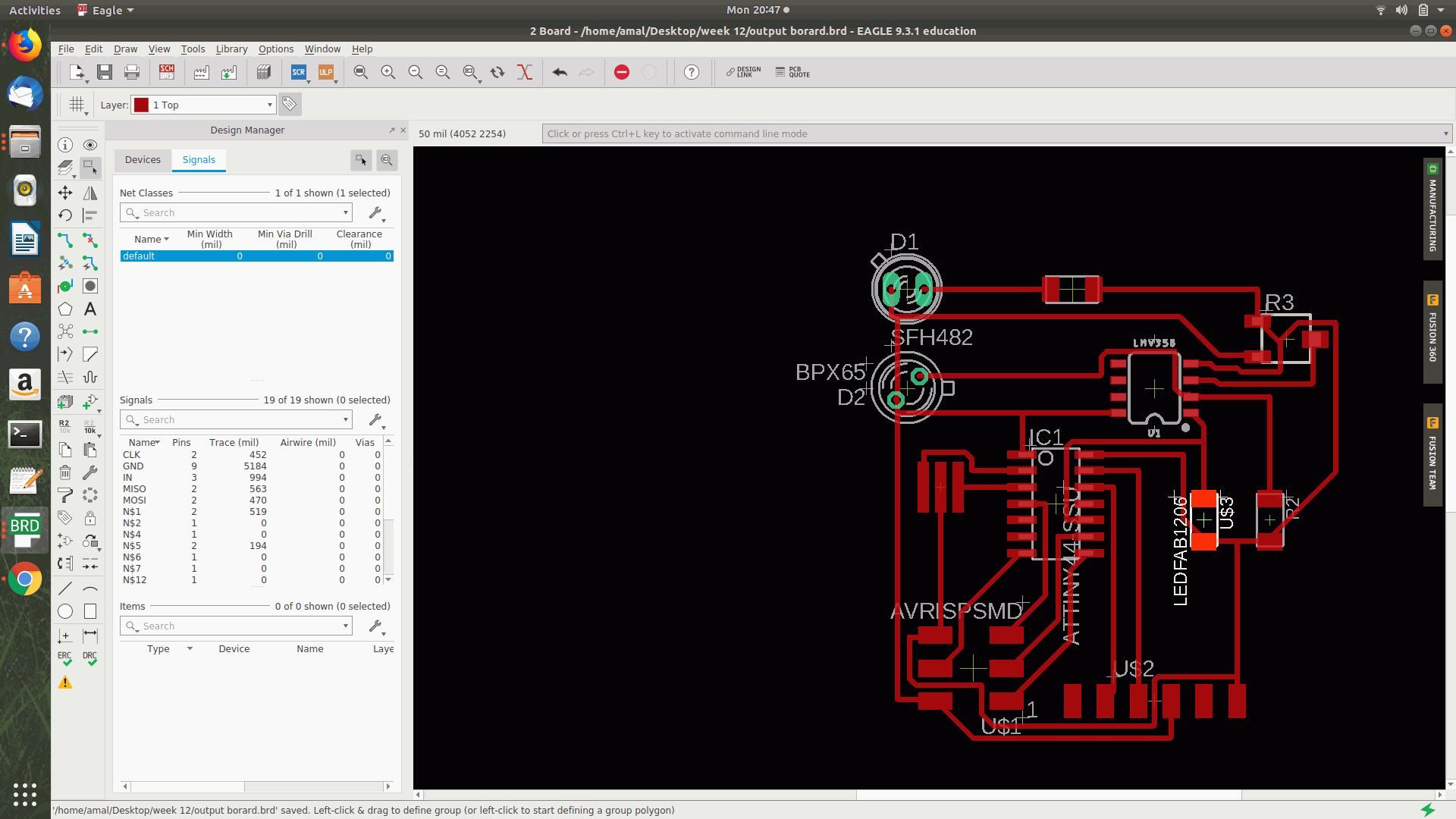
Task: Click the red Top layer color swatch
Action: click(142, 105)
